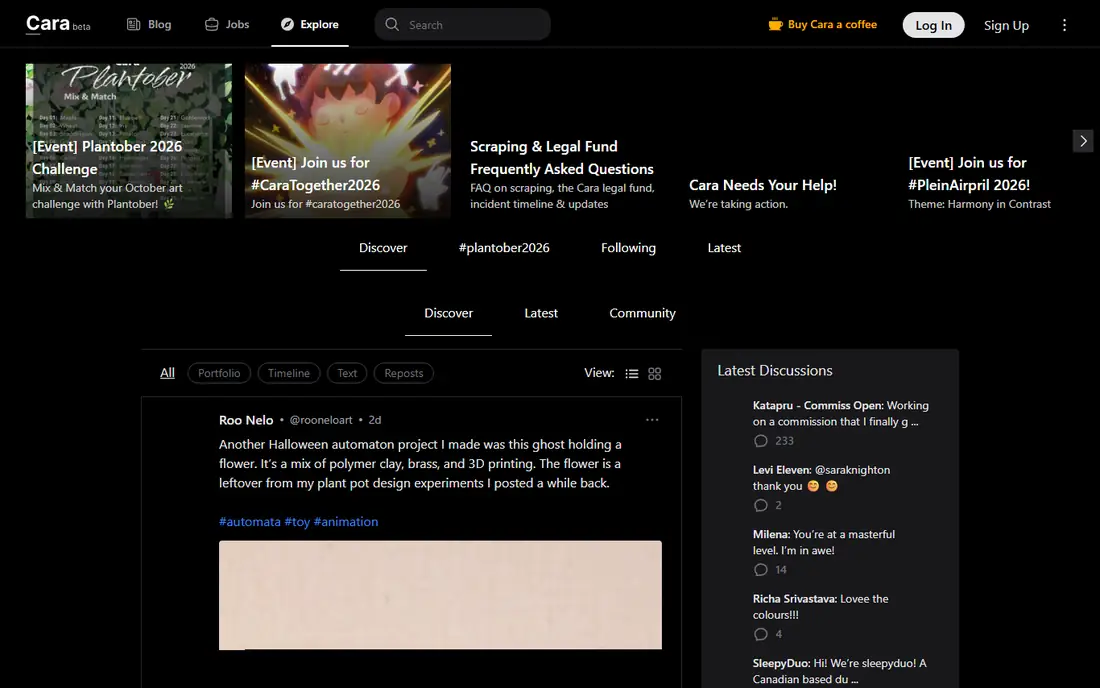Click the magnifier search icon
Screen dimensions: 1100x688
coord(392,25)
